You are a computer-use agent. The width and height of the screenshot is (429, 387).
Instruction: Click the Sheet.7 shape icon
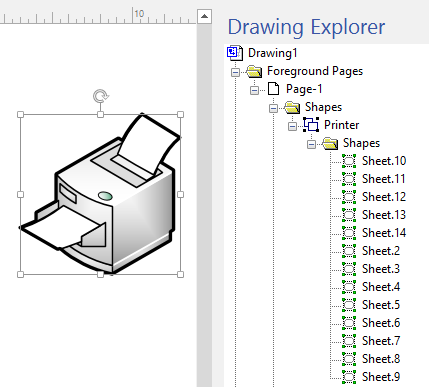[x=349, y=341]
